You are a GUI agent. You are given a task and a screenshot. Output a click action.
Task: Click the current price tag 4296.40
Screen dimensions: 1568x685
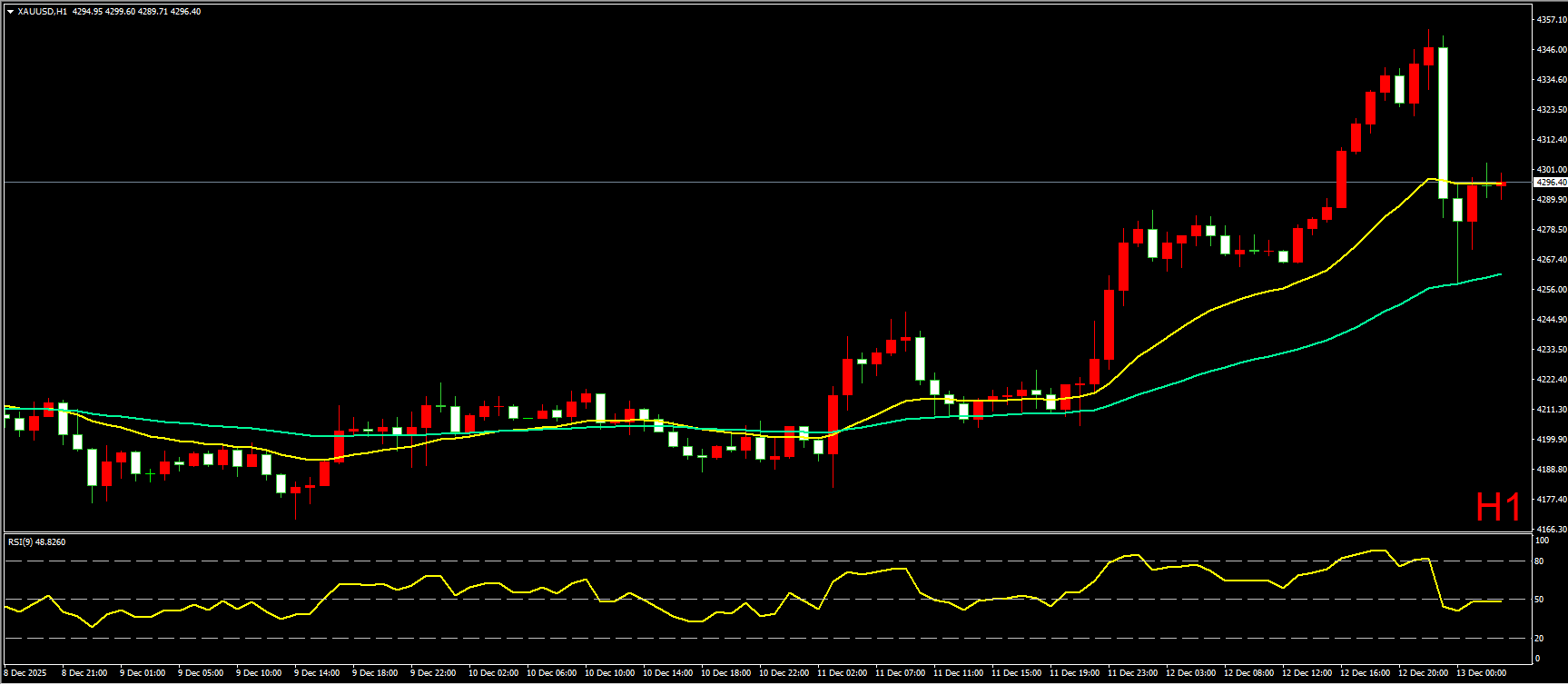tap(1550, 183)
